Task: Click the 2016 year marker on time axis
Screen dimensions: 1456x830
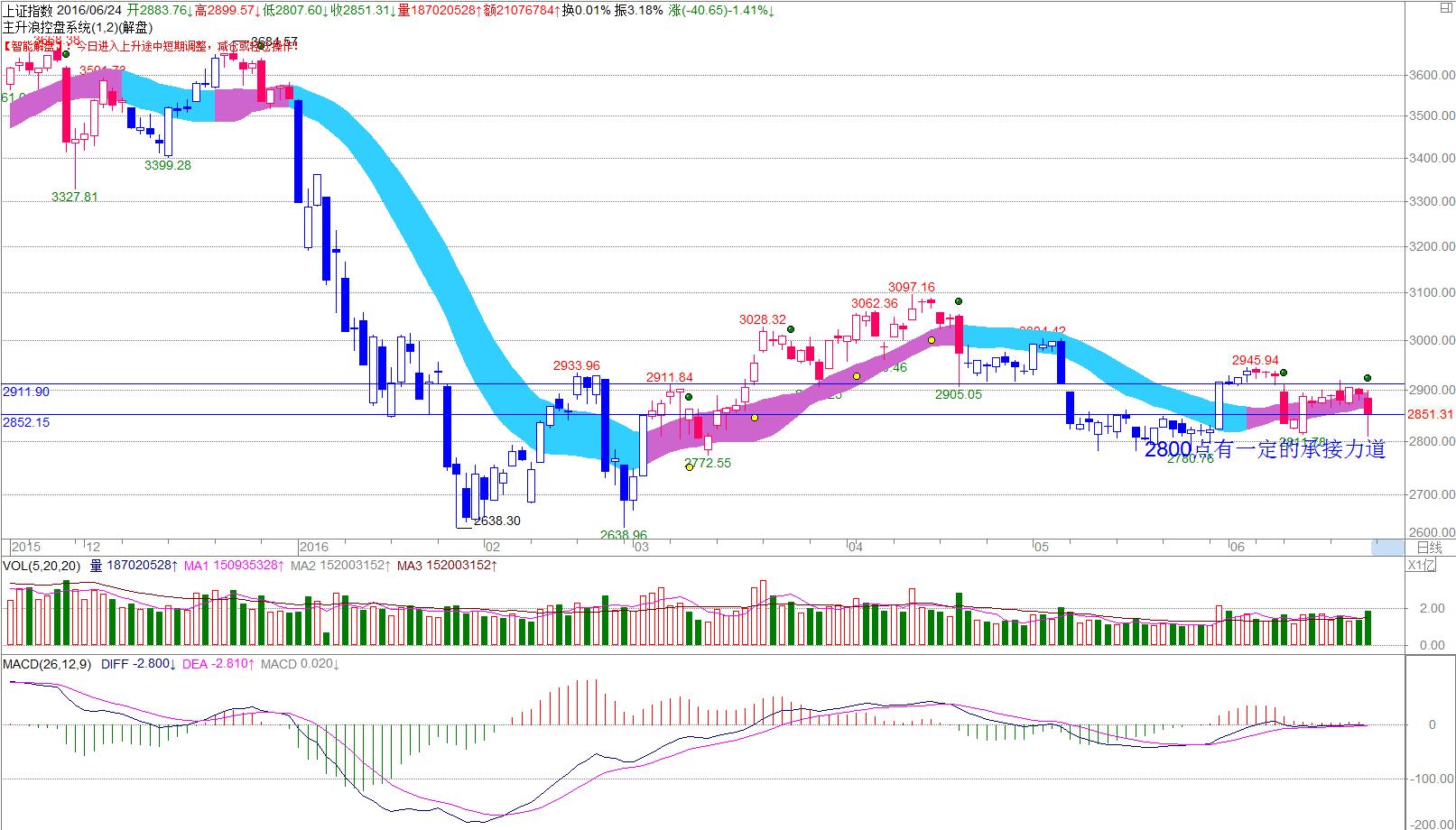Action: pyautogui.click(x=313, y=547)
